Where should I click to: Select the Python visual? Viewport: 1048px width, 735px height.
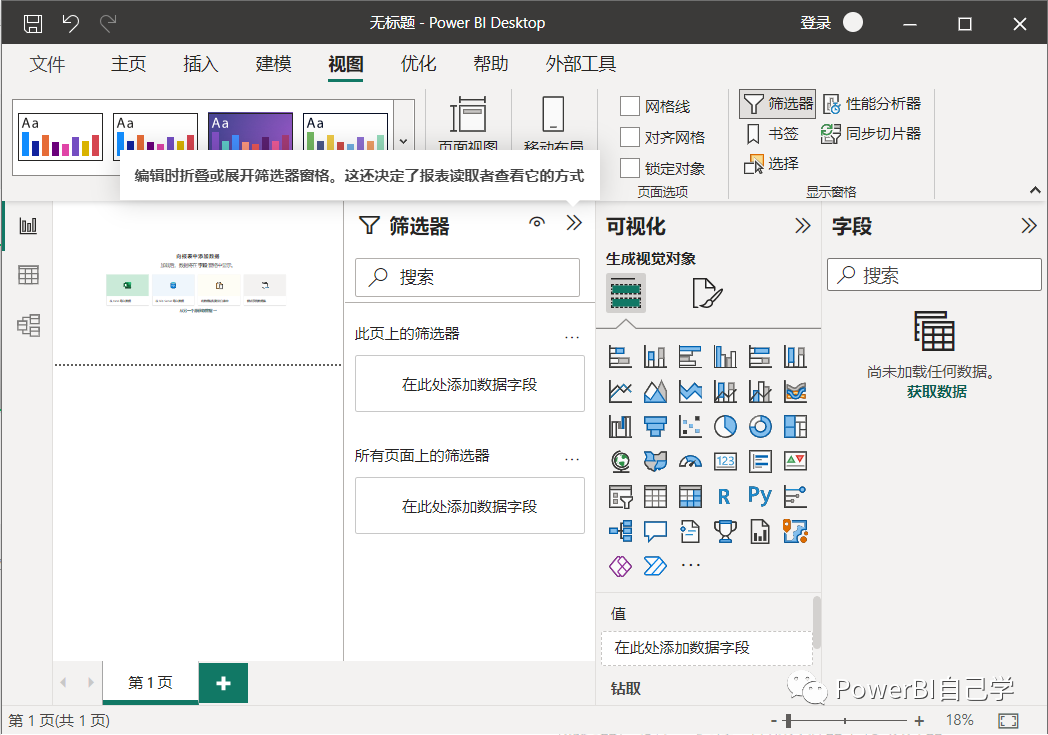[x=760, y=495]
